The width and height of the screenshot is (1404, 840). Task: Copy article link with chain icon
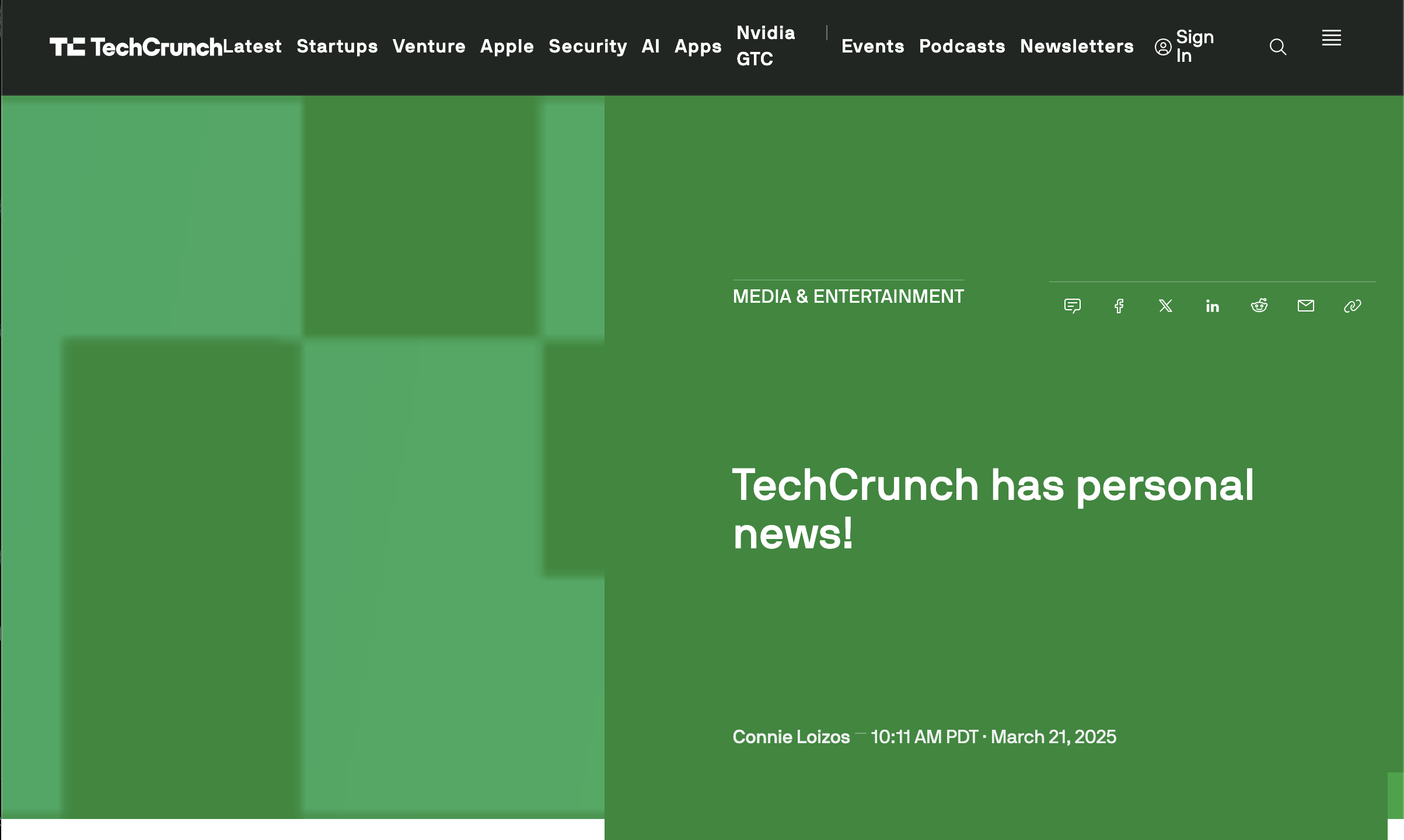click(x=1353, y=306)
